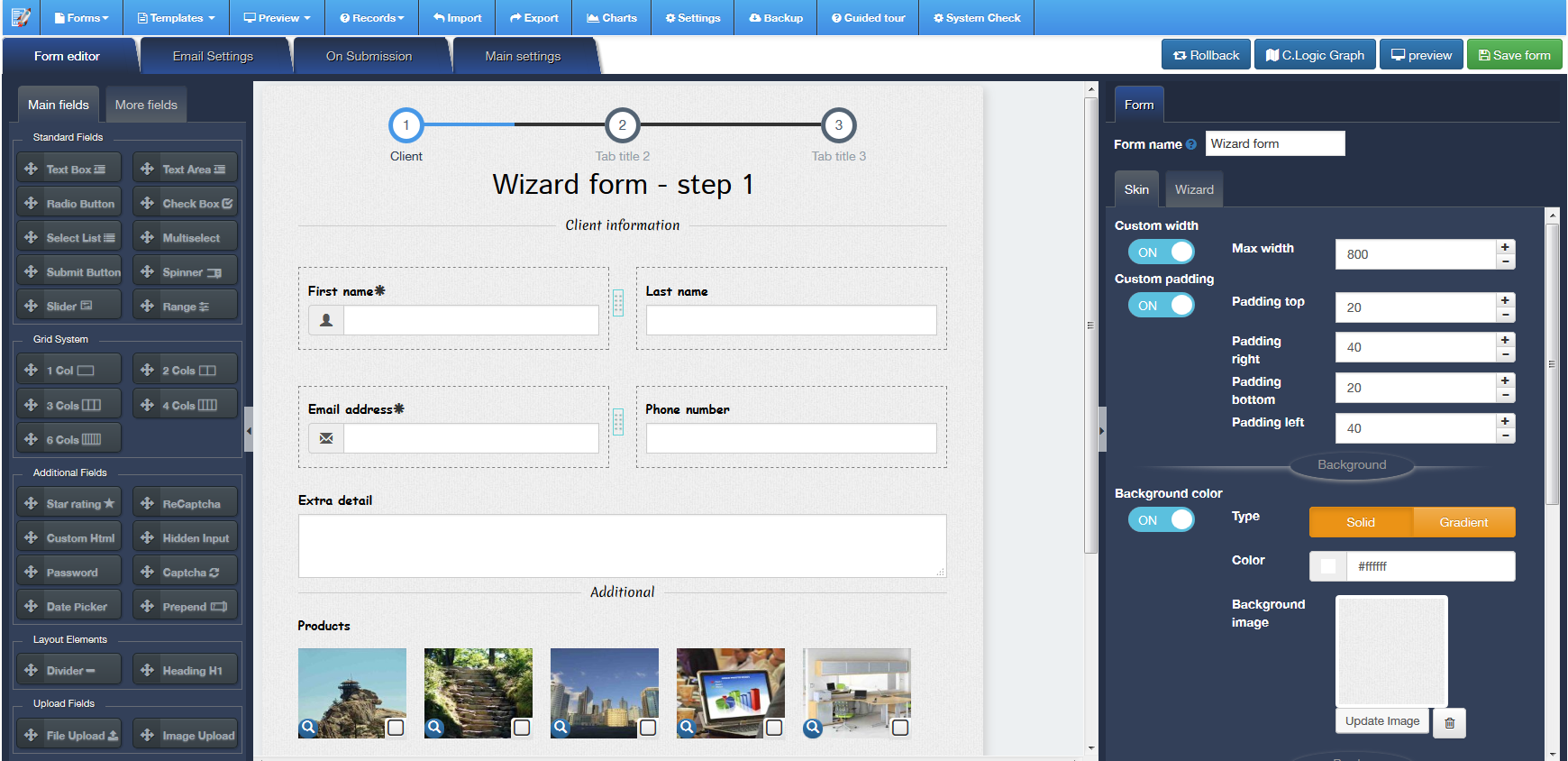Grab the Select List field move icon

[x=32, y=238]
